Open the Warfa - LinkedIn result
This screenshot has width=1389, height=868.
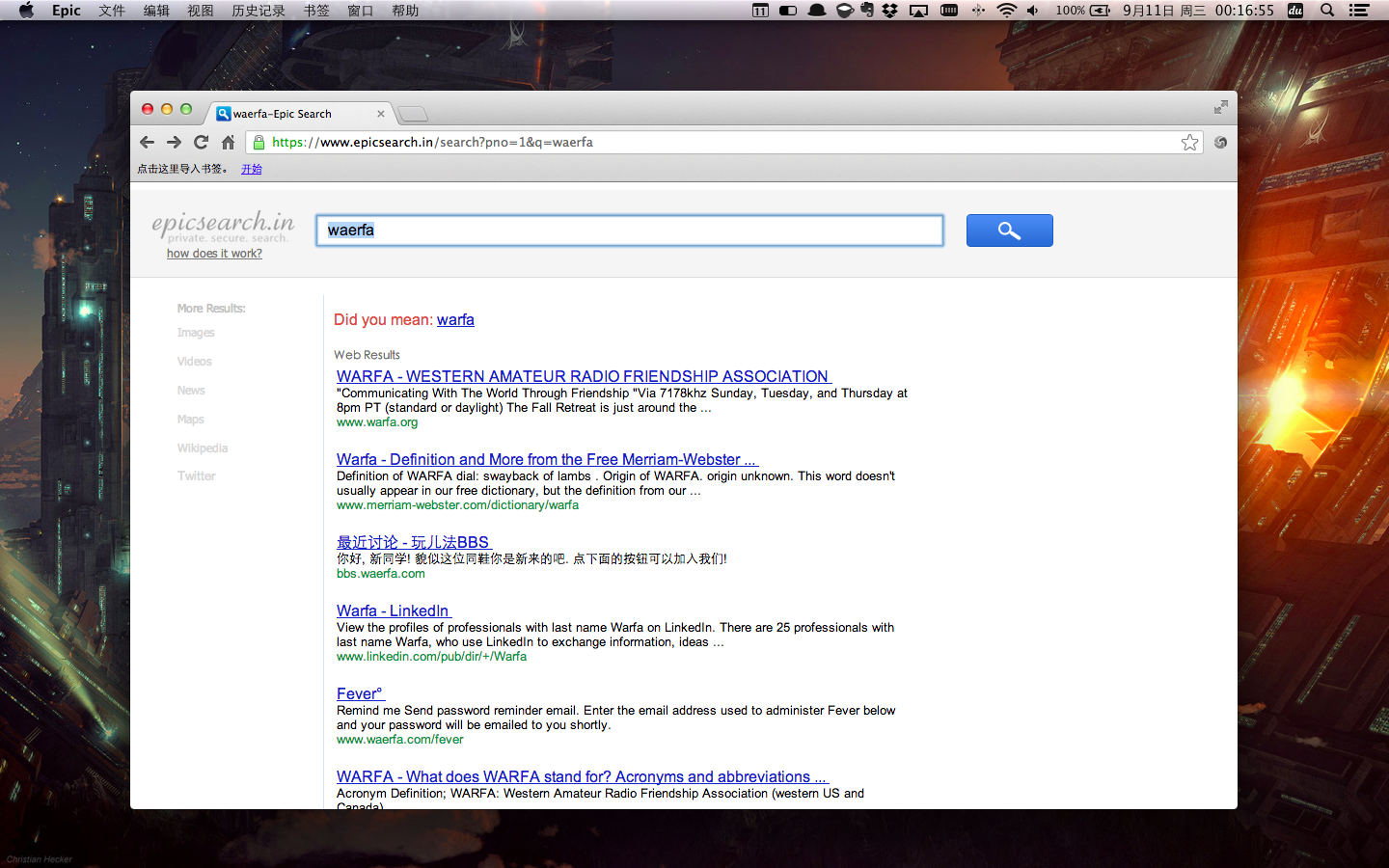[394, 610]
